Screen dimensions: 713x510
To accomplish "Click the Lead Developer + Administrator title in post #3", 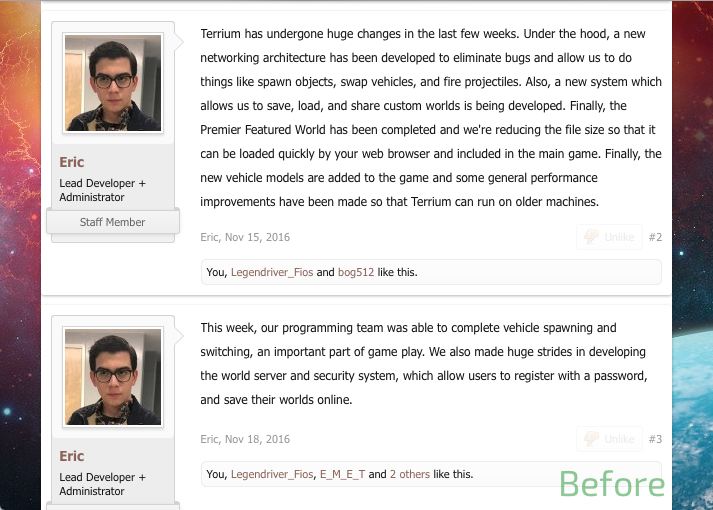I will tap(102, 484).
